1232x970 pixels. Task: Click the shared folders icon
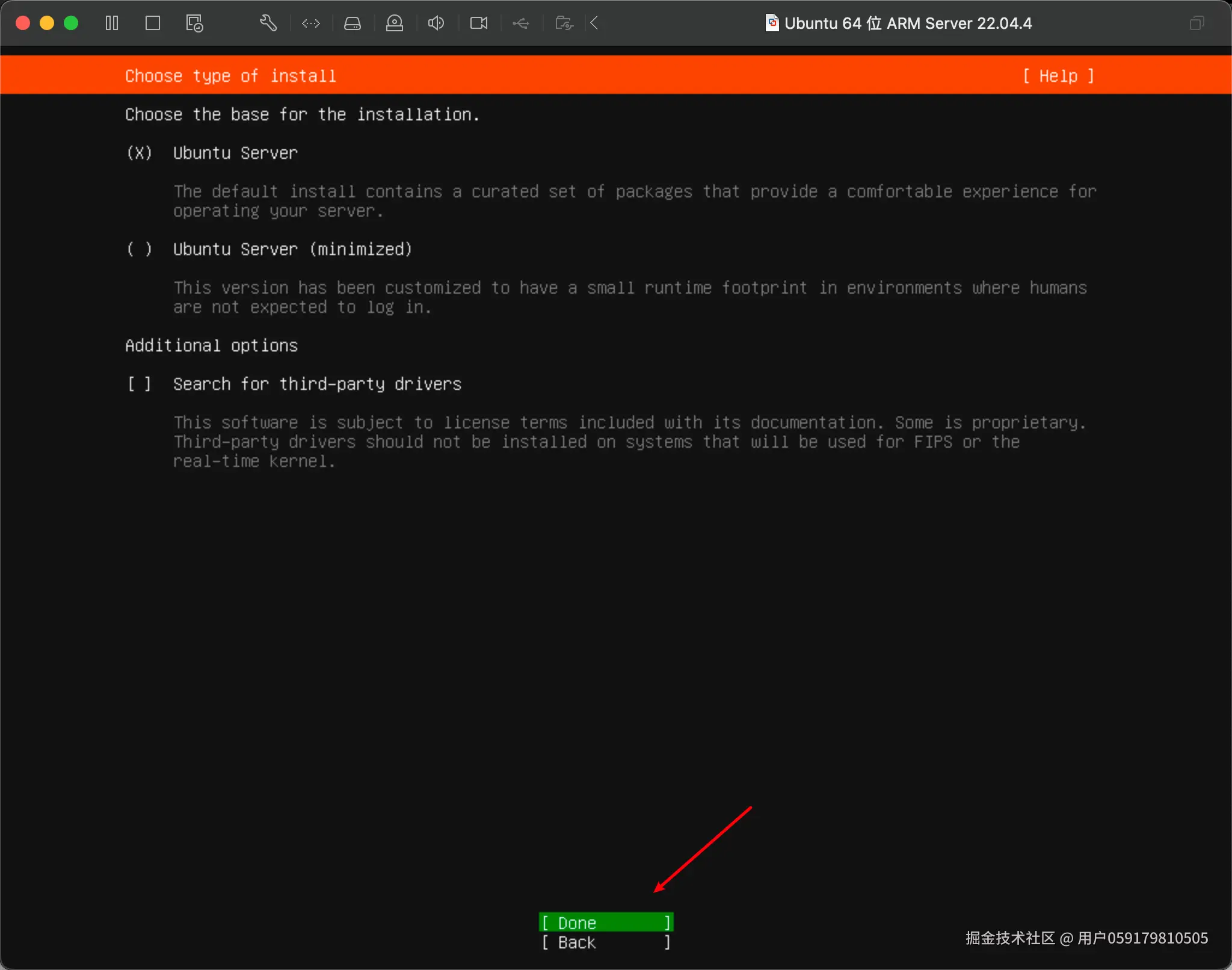[564, 23]
